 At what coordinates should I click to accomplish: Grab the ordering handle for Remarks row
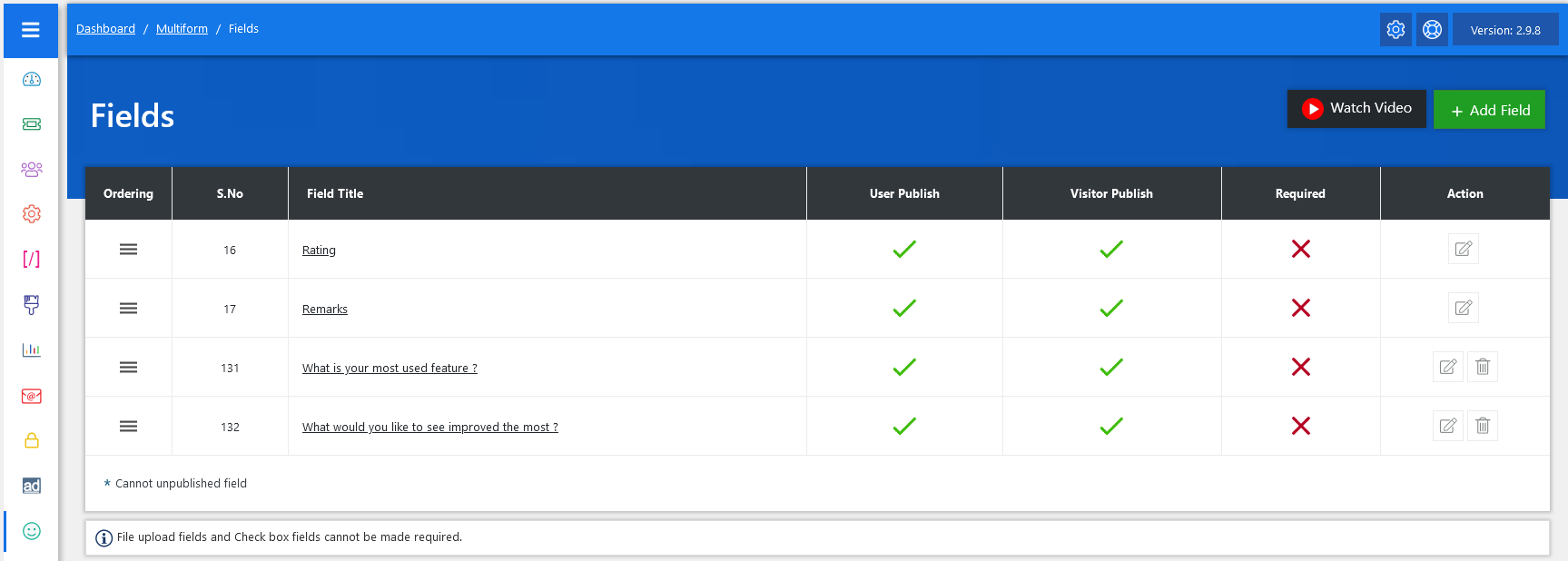[x=129, y=309]
